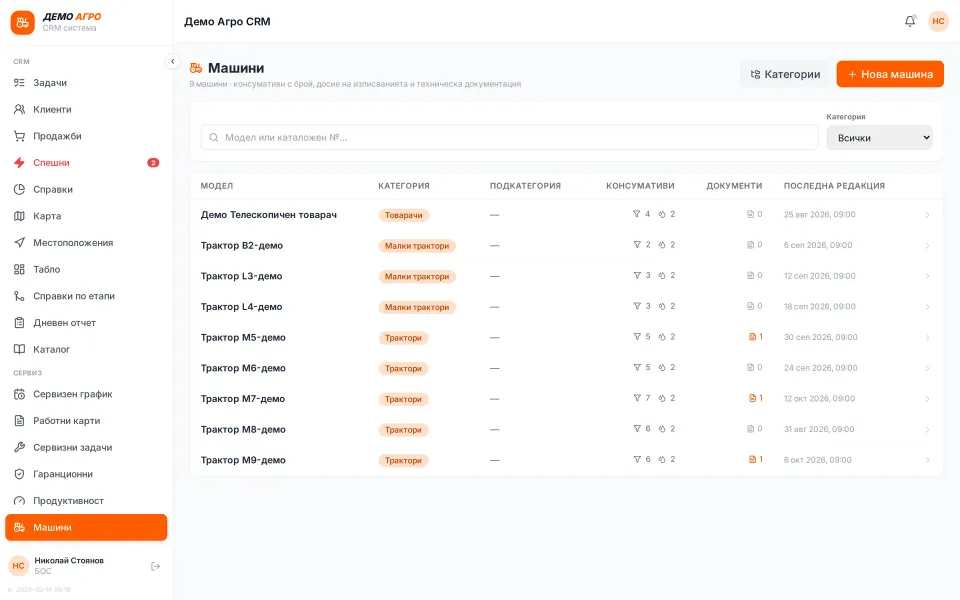Click the Каталог book icon

pos(20,349)
